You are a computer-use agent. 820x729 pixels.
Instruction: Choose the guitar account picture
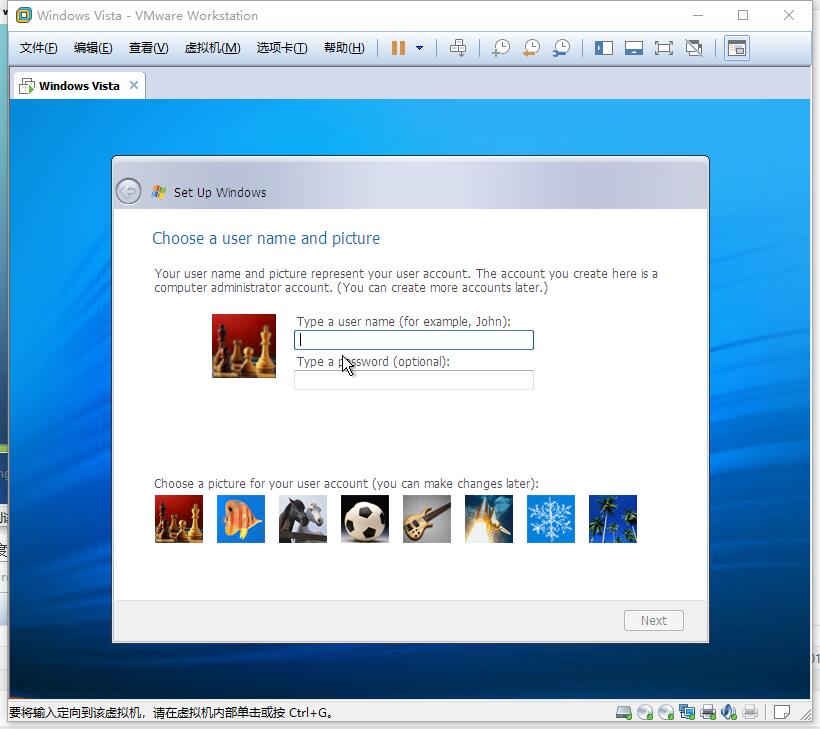tap(427, 519)
